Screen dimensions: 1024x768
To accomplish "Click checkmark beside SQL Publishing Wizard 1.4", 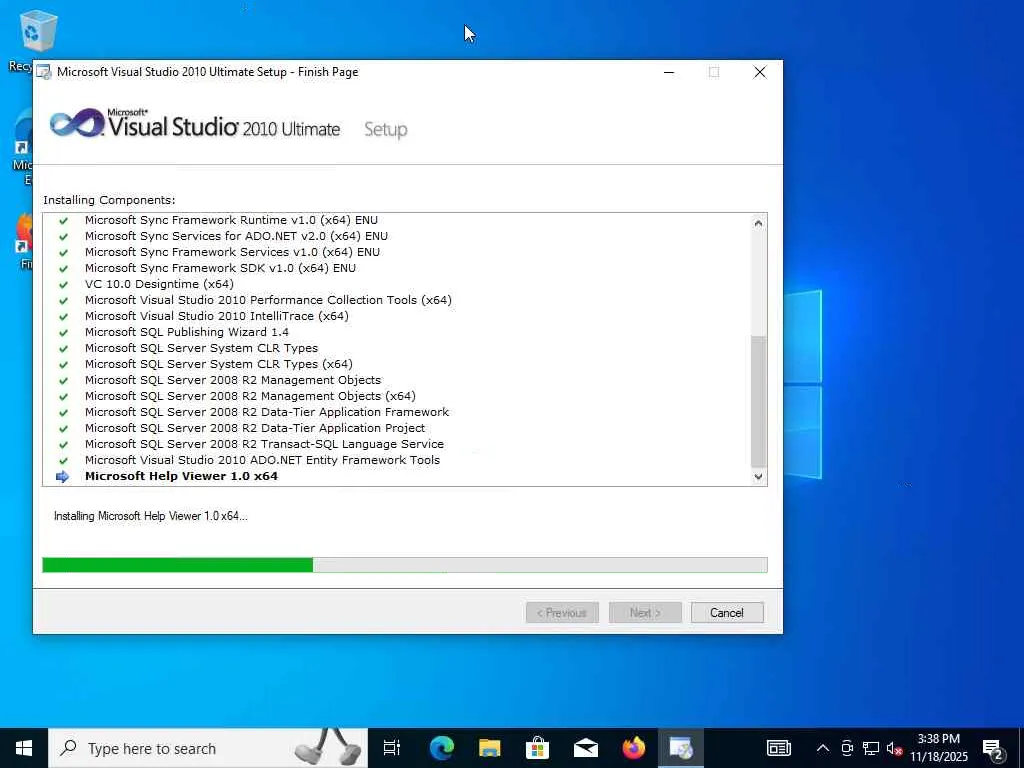I will click(x=63, y=332).
